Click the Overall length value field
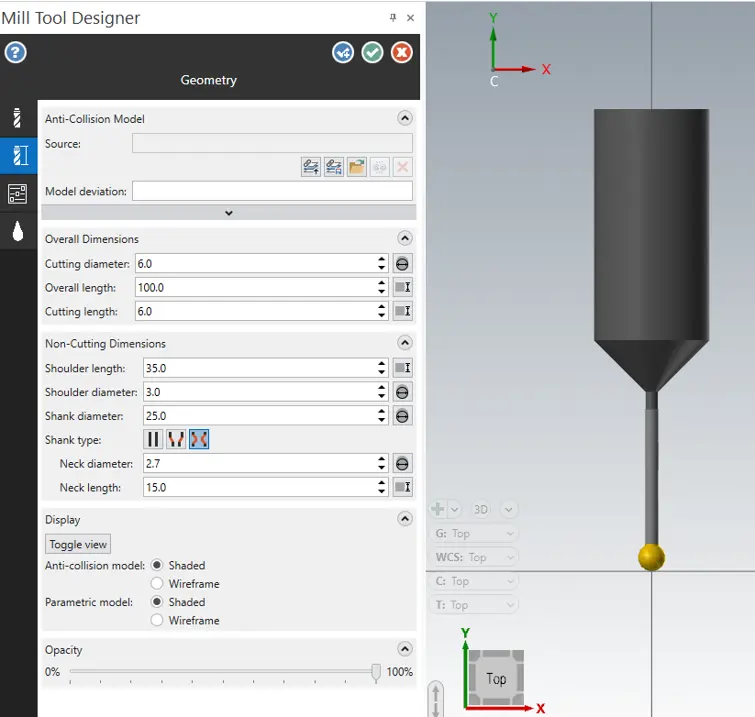Screen dimensions: 755x717 click(x=256, y=287)
